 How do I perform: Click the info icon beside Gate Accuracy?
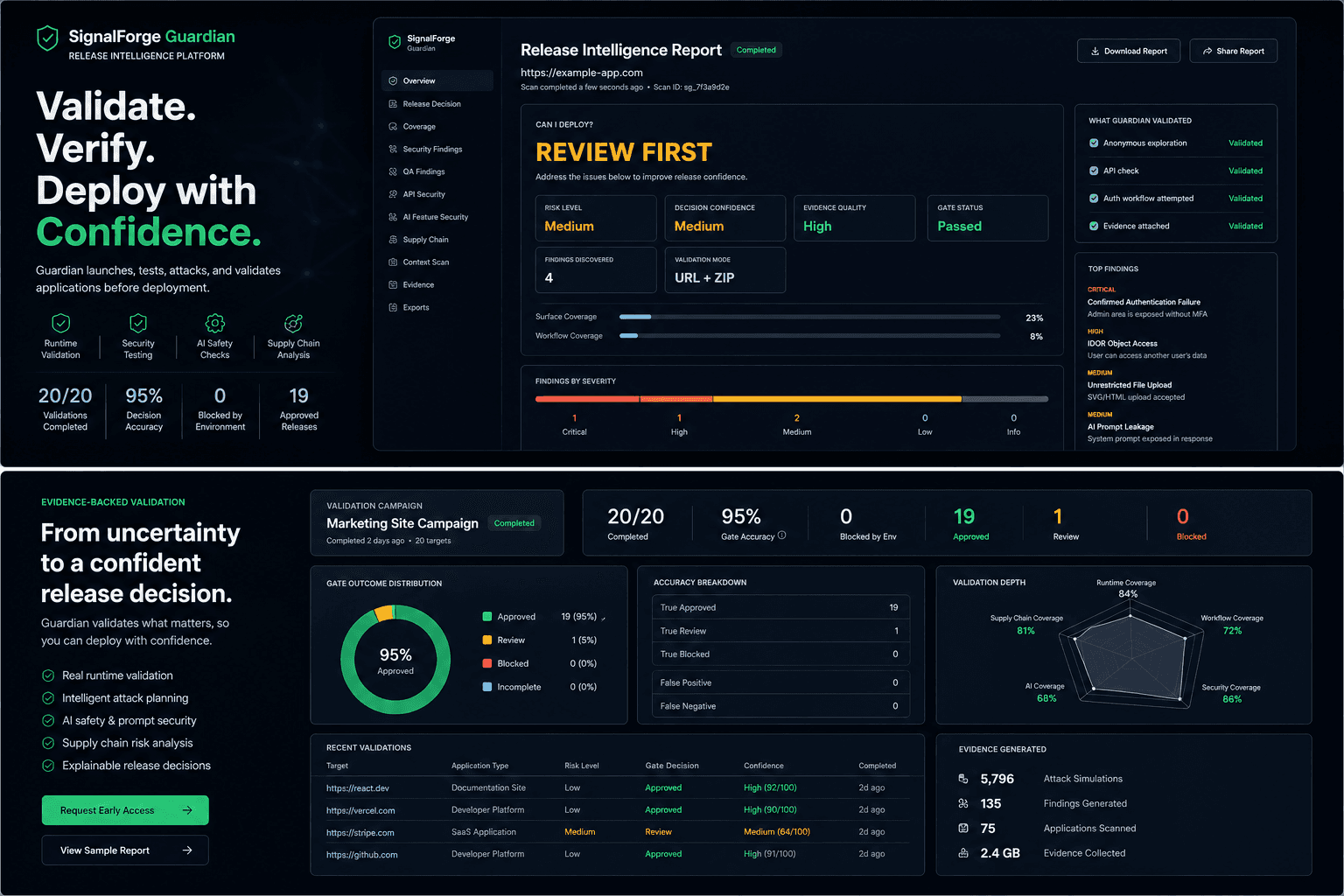pyautogui.click(x=782, y=535)
